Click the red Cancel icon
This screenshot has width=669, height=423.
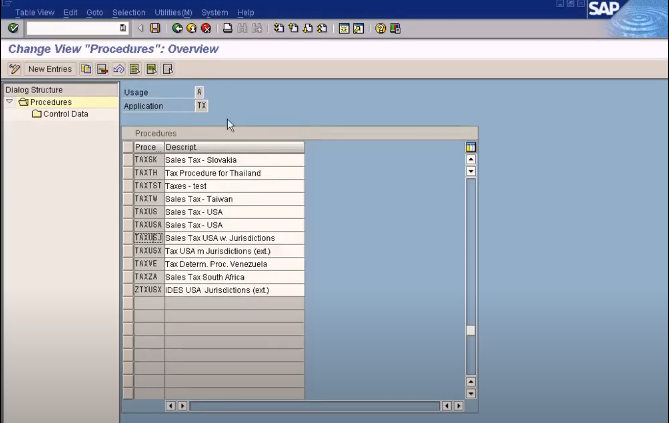[x=206, y=28]
